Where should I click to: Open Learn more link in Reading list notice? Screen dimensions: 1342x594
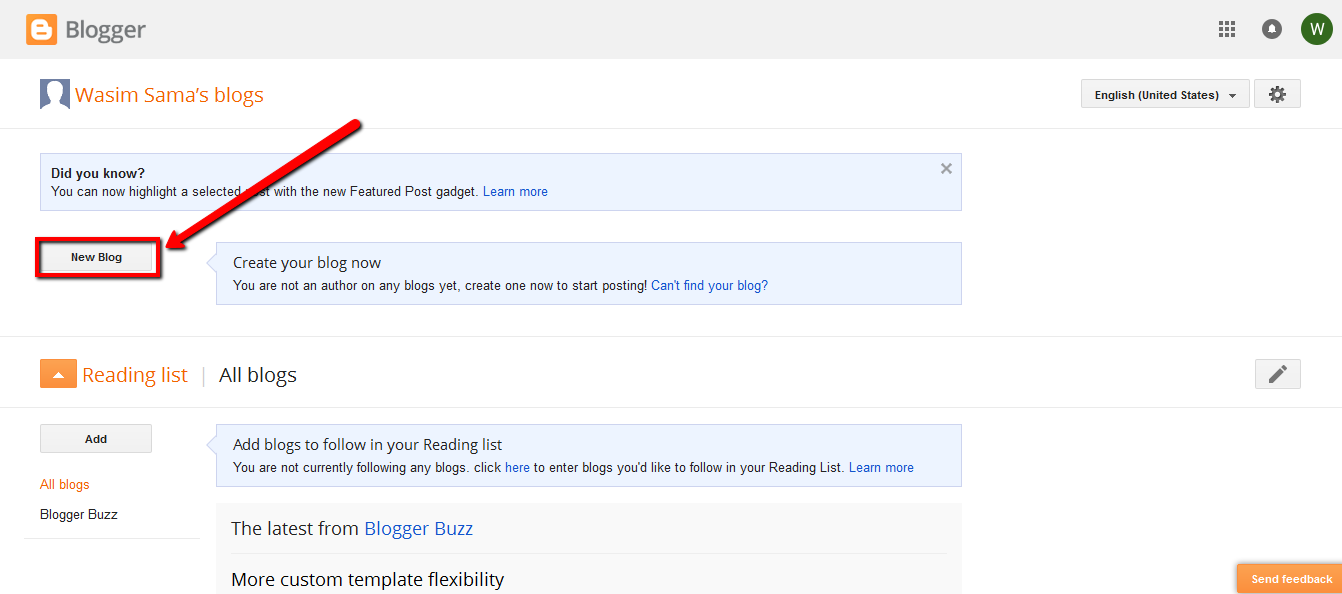pyautogui.click(x=881, y=467)
